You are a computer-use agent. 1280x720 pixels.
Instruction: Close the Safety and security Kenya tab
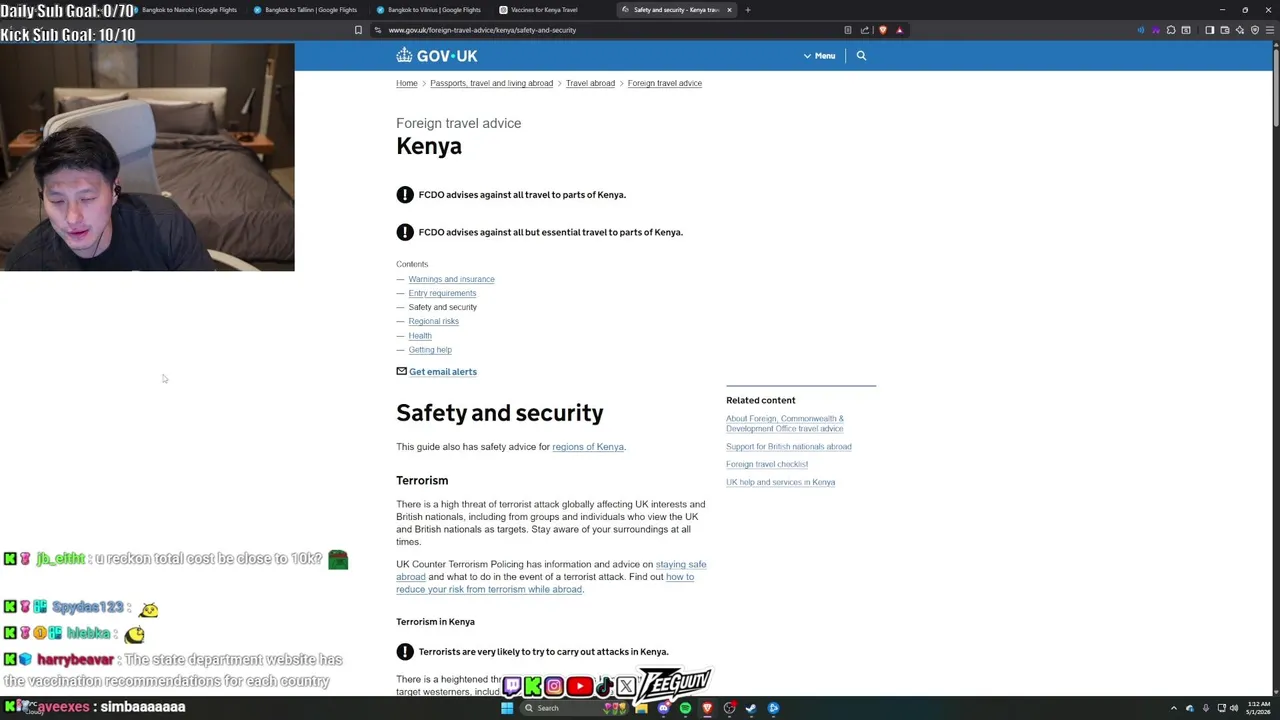[x=729, y=10]
